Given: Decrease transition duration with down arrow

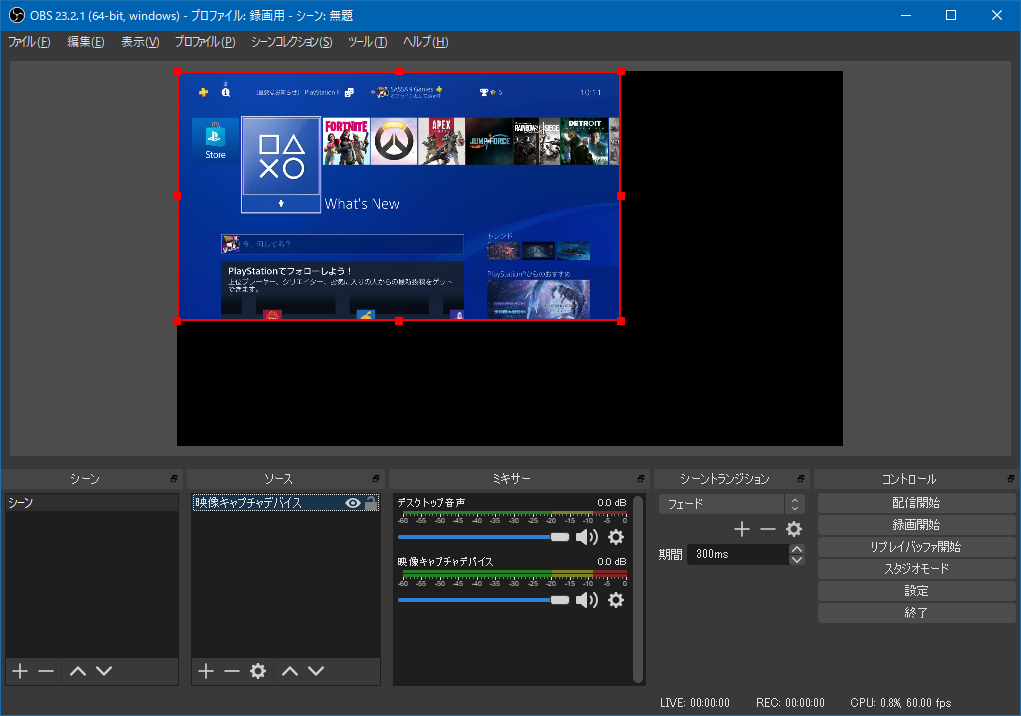Looking at the screenshot, I should 796,560.
